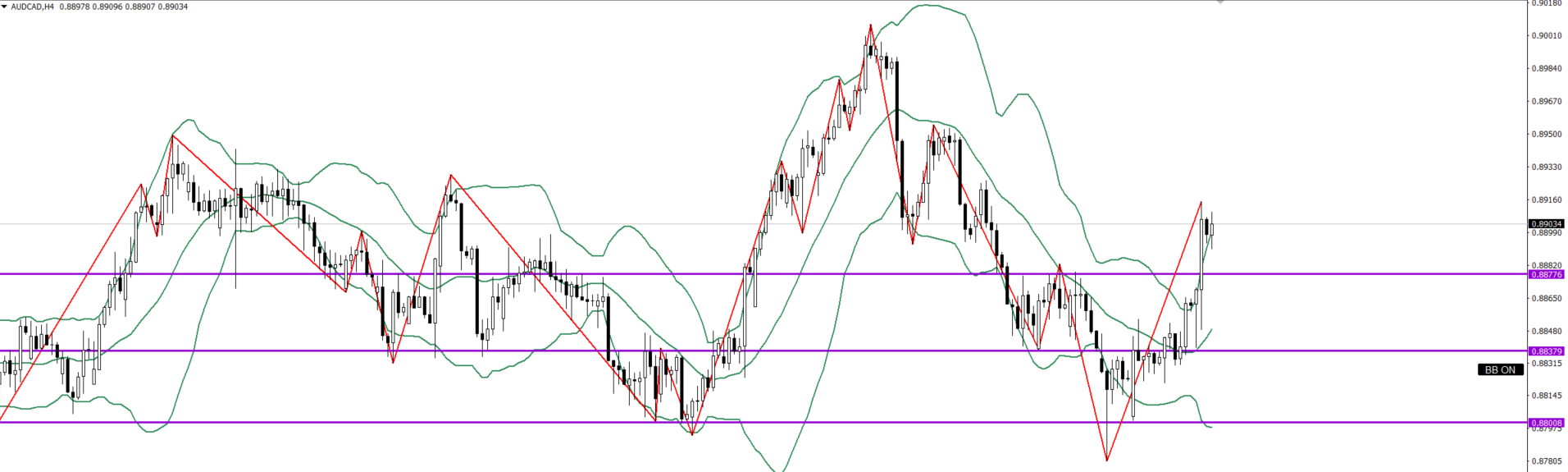Click the 0.88145 price scale label
The width and height of the screenshot is (1568, 472).
click(x=1546, y=396)
